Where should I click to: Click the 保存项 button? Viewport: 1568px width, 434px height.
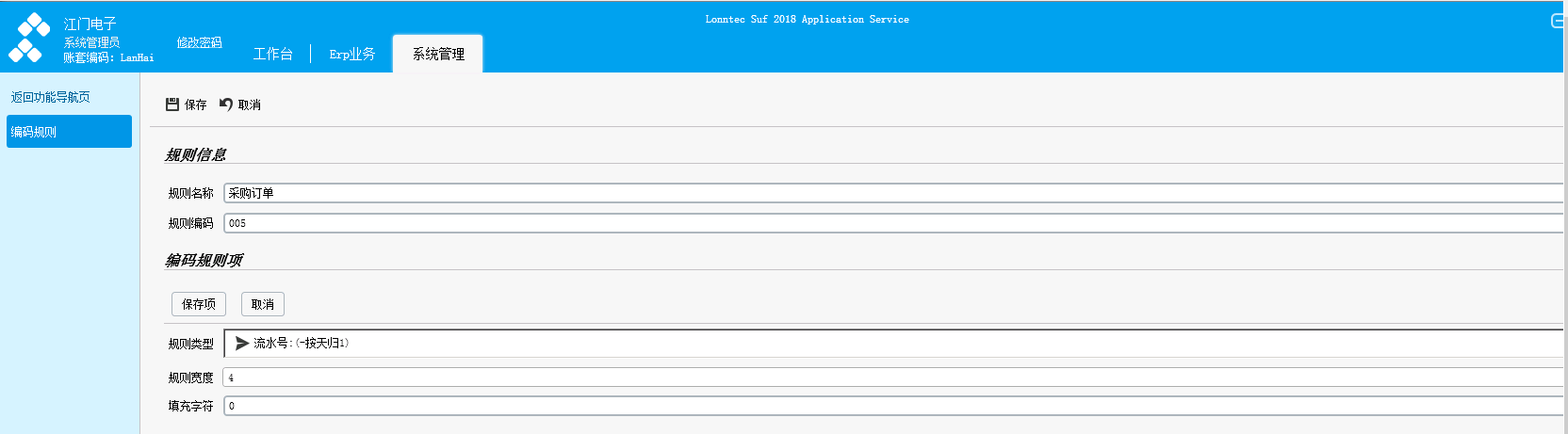tap(199, 304)
